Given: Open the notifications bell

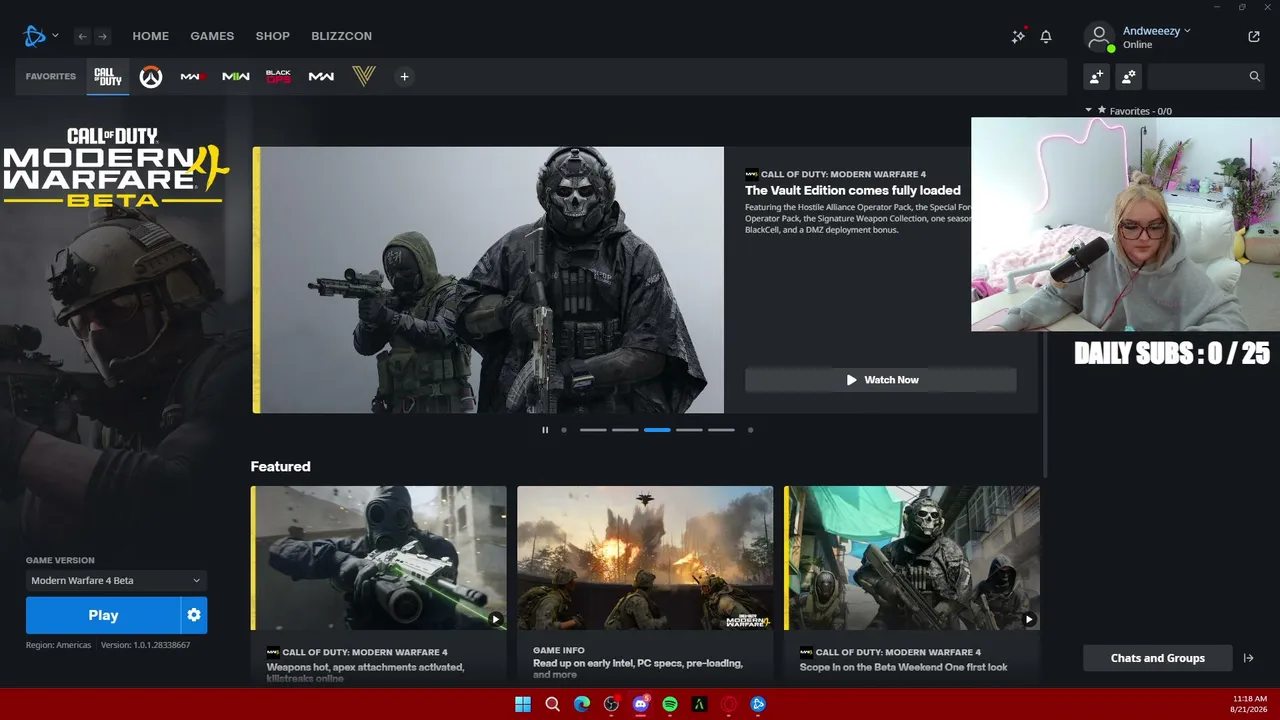Looking at the screenshot, I should pyautogui.click(x=1046, y=36).
